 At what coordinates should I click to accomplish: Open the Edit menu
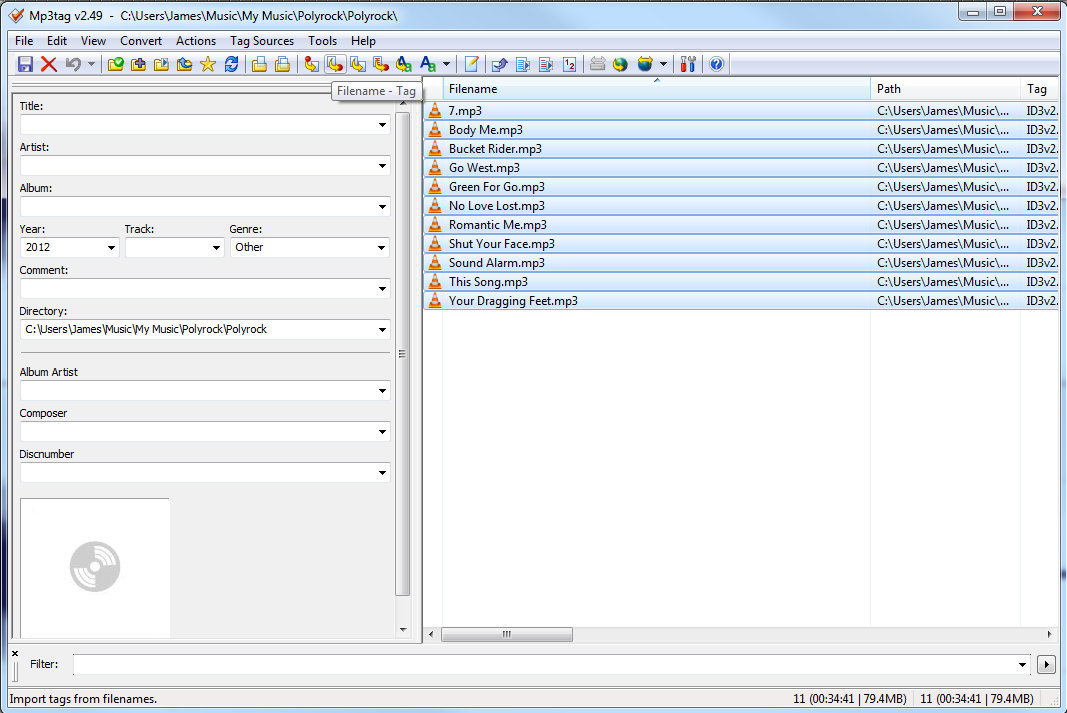[56, 41]
